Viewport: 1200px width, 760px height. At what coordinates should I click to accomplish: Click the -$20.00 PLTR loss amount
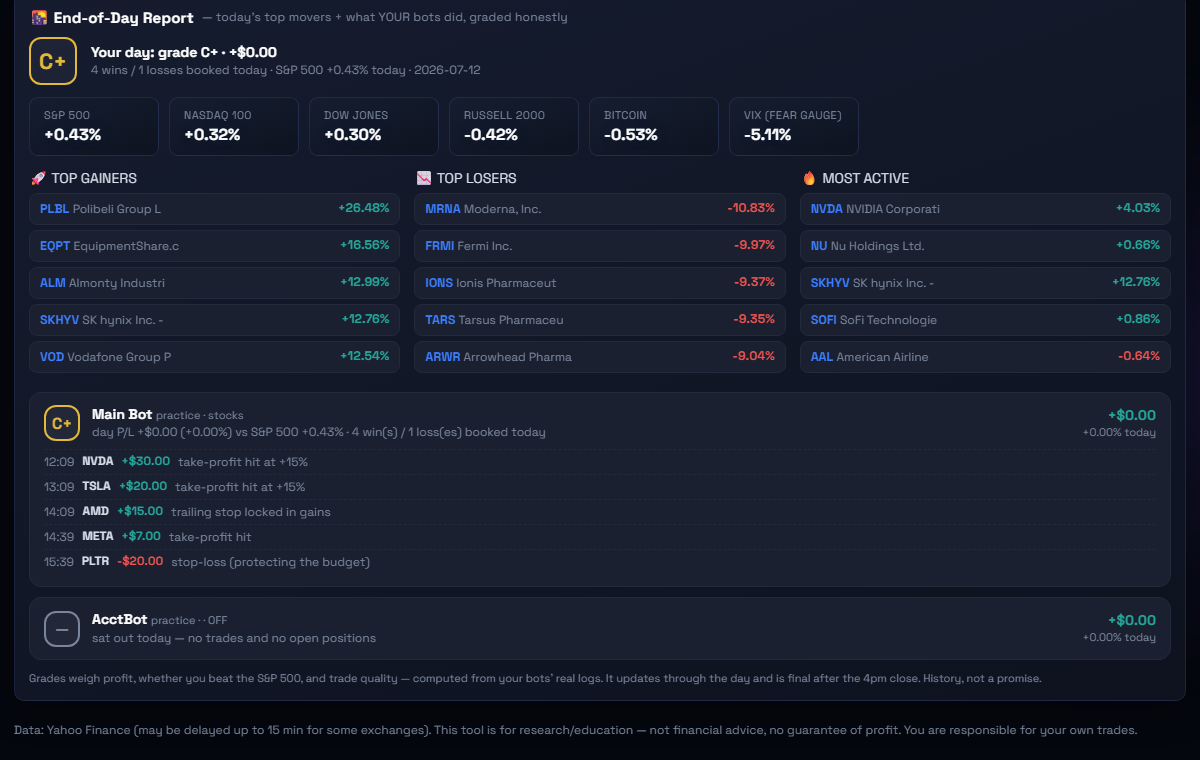click(140, 562)
